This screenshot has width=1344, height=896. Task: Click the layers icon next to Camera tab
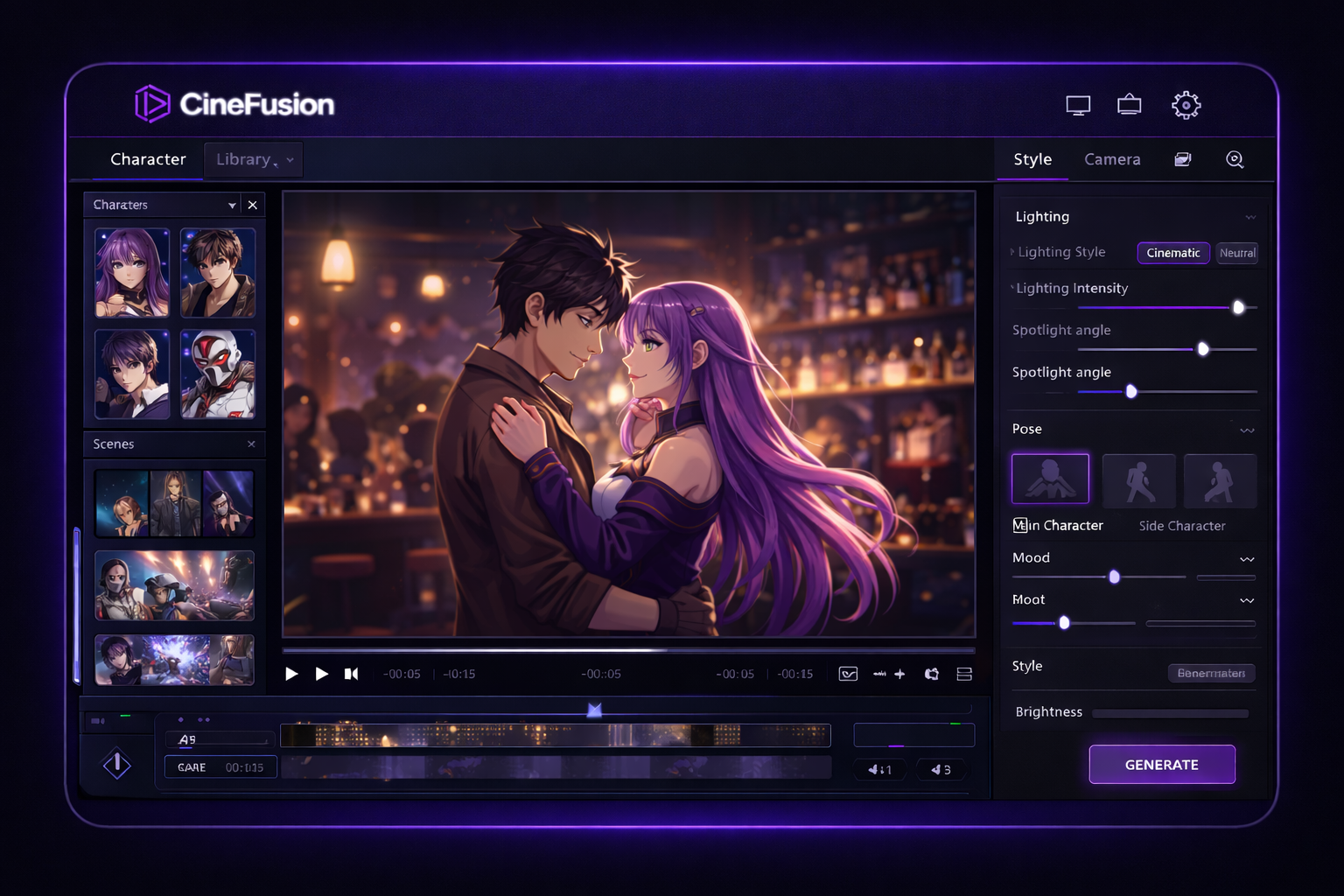pyautogui.click(x=1182, y=159)
